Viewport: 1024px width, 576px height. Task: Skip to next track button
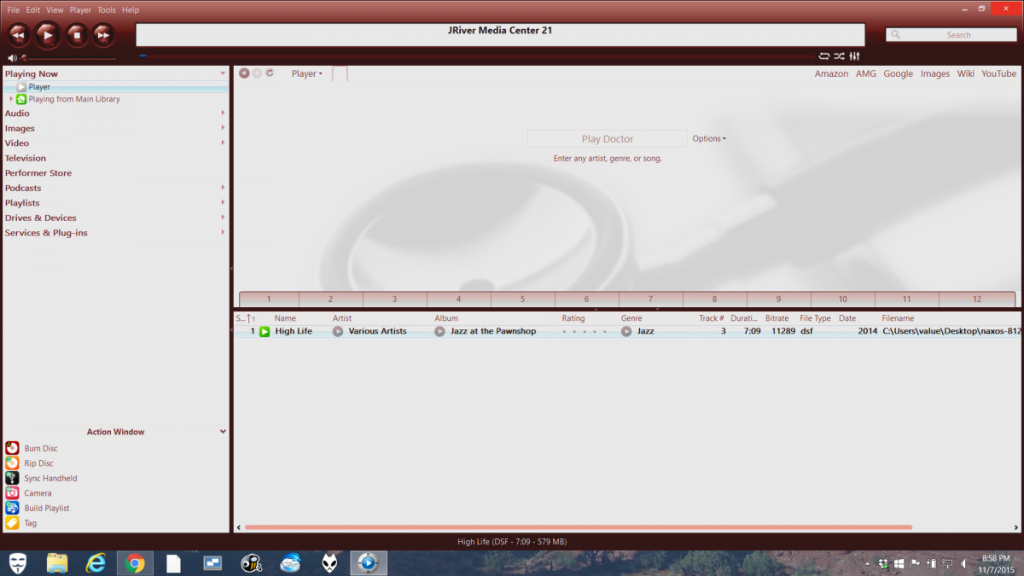point(103,35)
